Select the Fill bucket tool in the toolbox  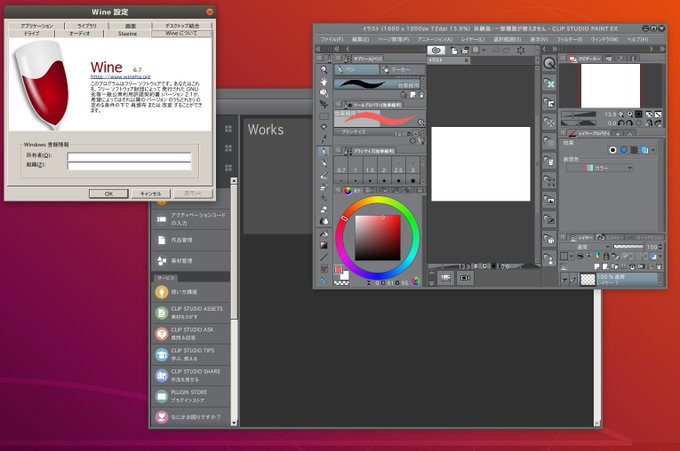[x=324, y=233]
